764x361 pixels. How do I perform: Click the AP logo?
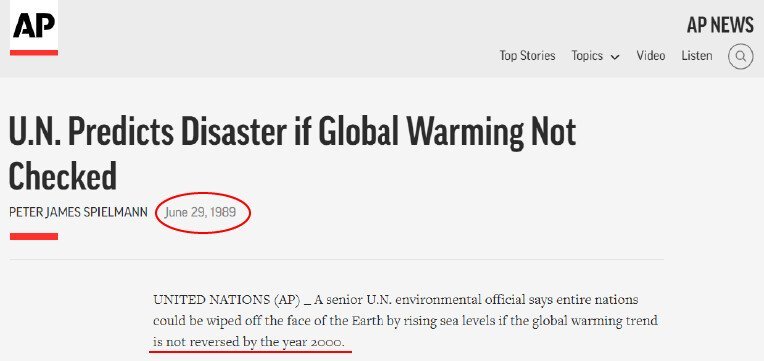[34, 25]
